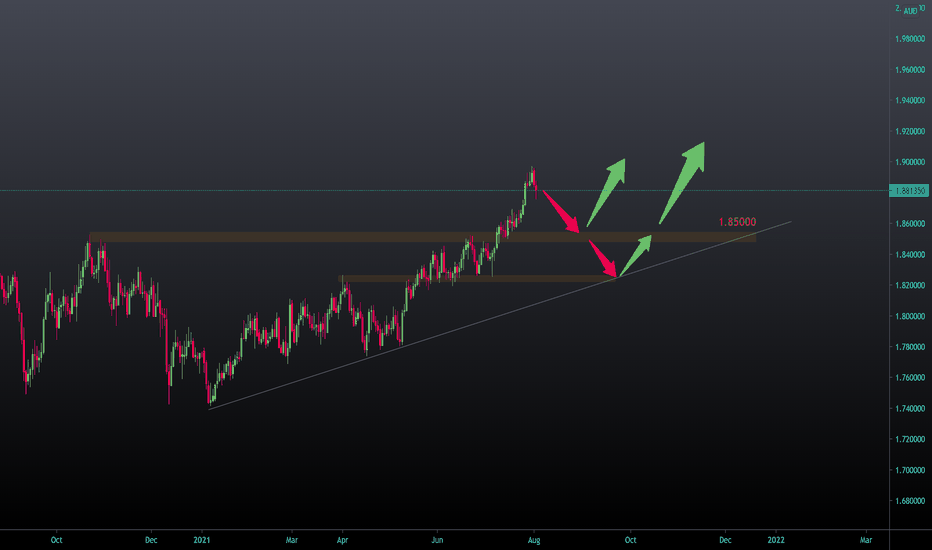Click the 1.760000 price axis label
Image resolution: width=932 pixels, height=550 pixels.
[x=910, y=378]
